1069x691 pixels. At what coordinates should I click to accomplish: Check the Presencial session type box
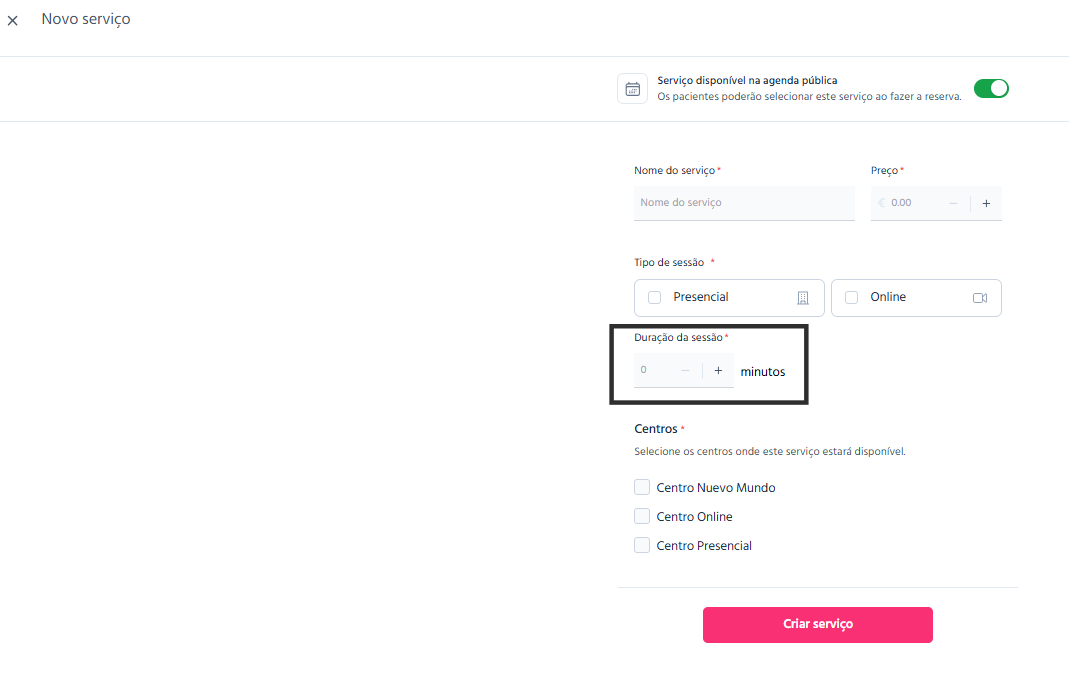[654, 298]
